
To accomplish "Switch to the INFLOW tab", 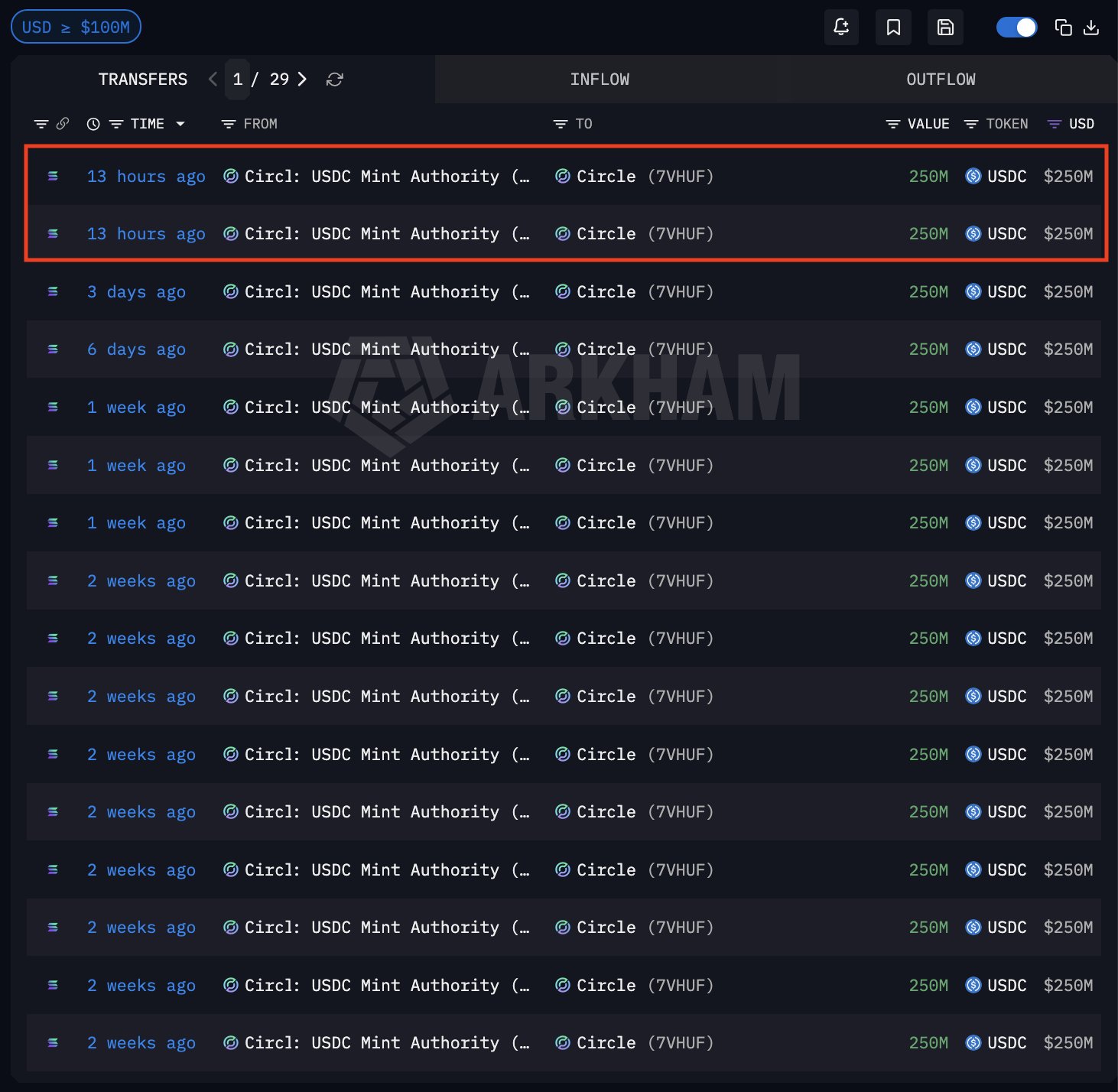I will [600, 80].
